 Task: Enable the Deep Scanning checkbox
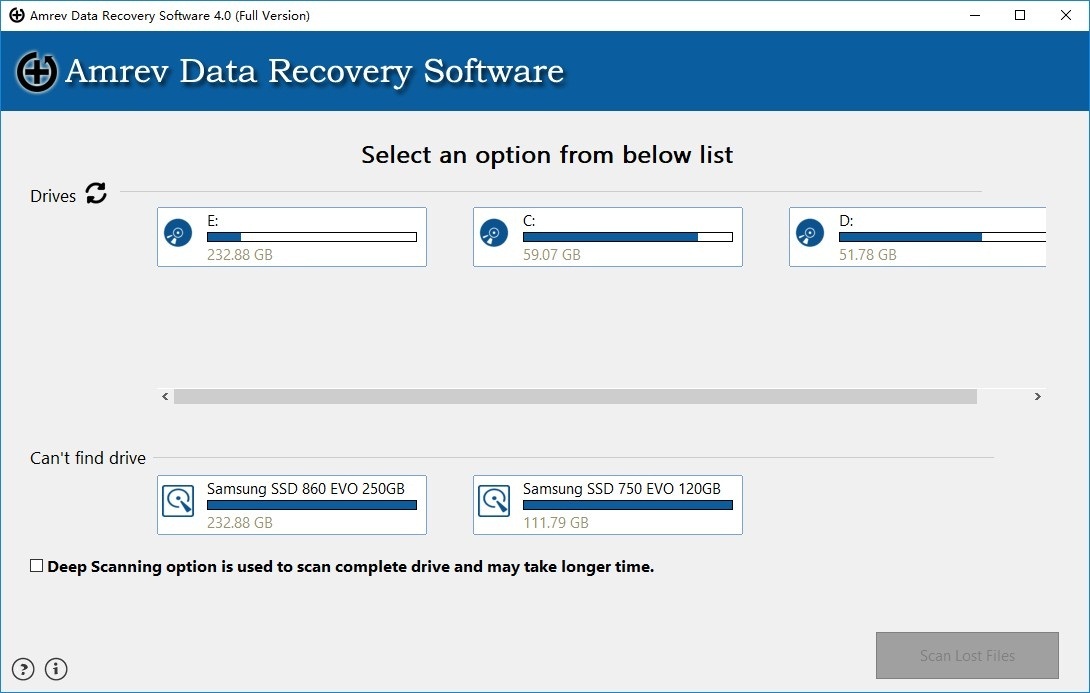[x=36, y=565]
